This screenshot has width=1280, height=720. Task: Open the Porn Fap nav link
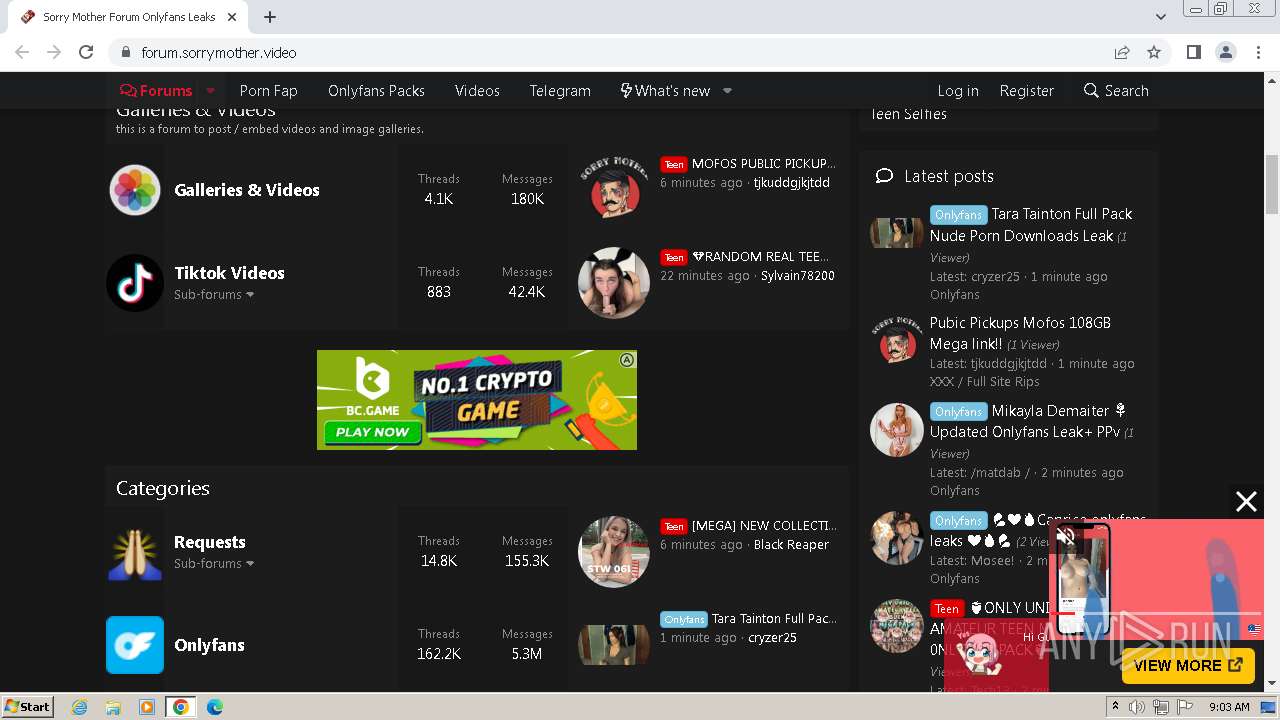click(269, 90)
